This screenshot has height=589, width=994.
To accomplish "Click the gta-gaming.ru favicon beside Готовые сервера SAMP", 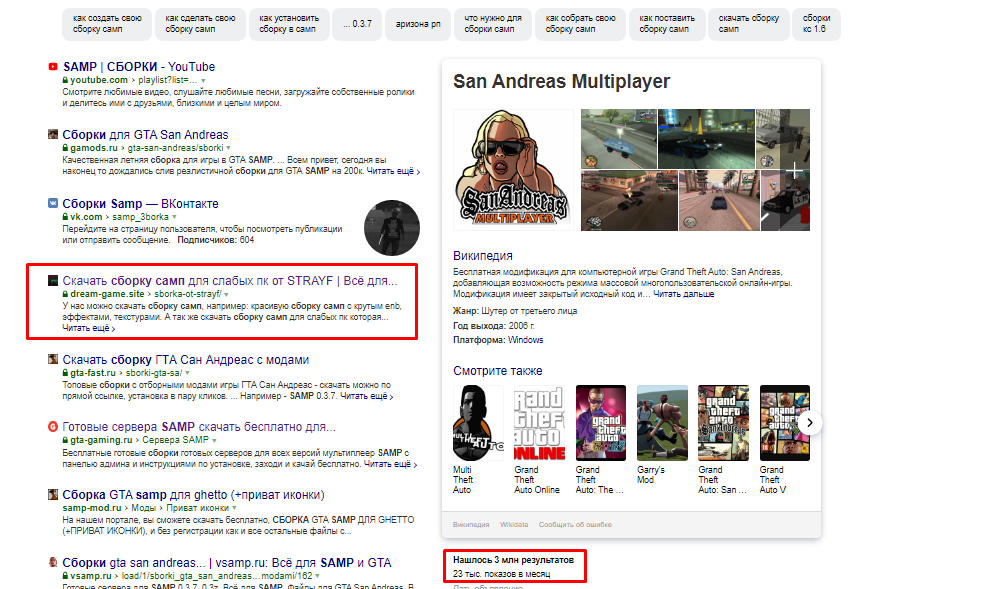I will pyautogui.click(x=53, y=427).
